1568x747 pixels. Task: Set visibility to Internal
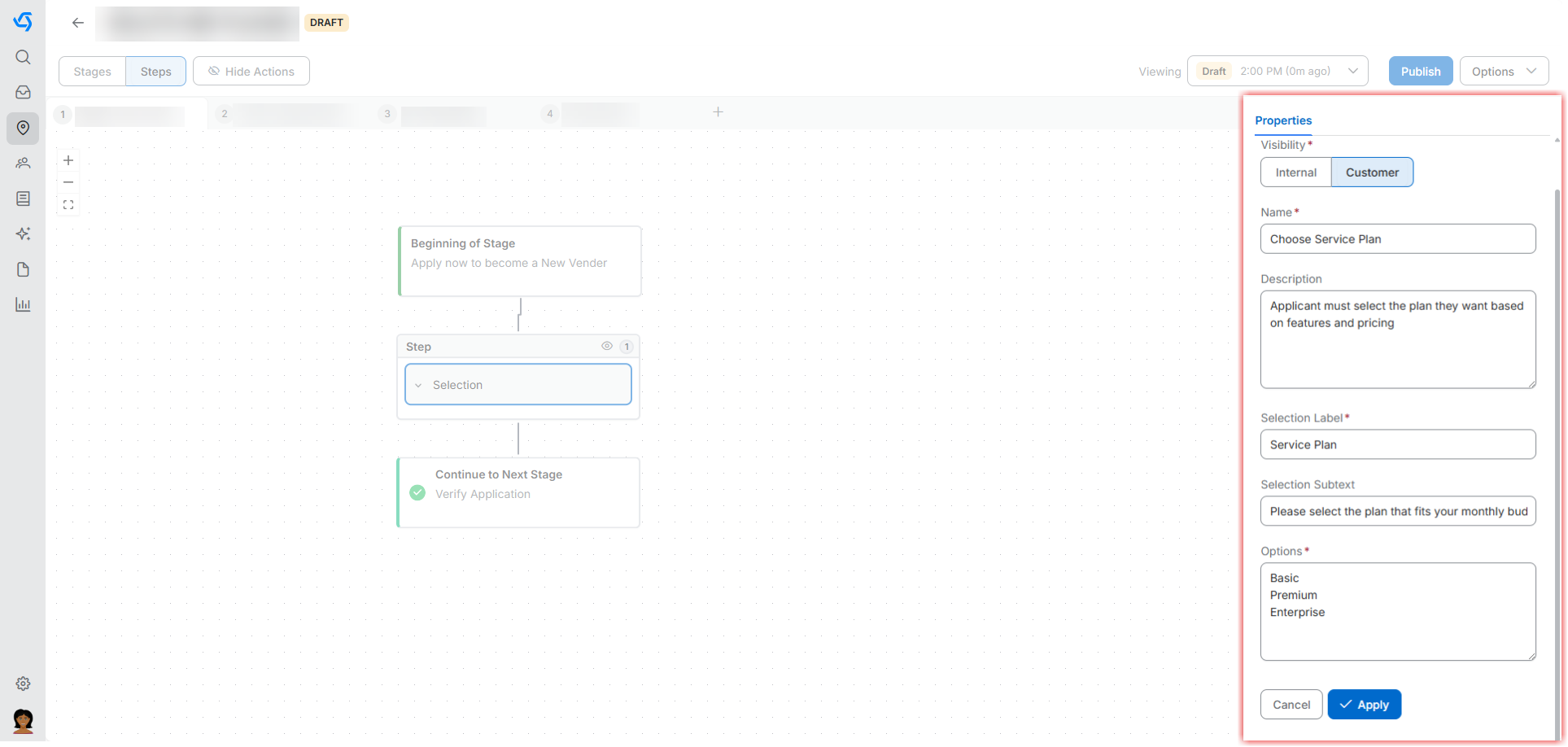1295,173
